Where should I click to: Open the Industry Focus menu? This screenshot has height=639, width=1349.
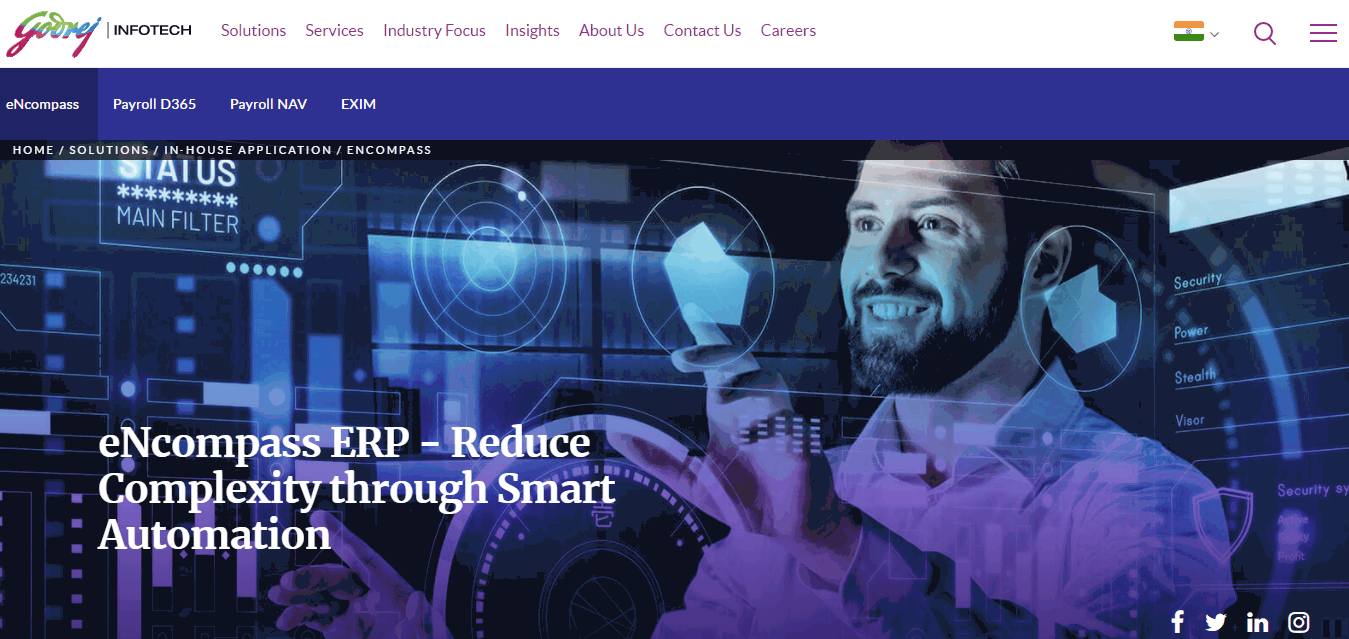click(434, 31)
